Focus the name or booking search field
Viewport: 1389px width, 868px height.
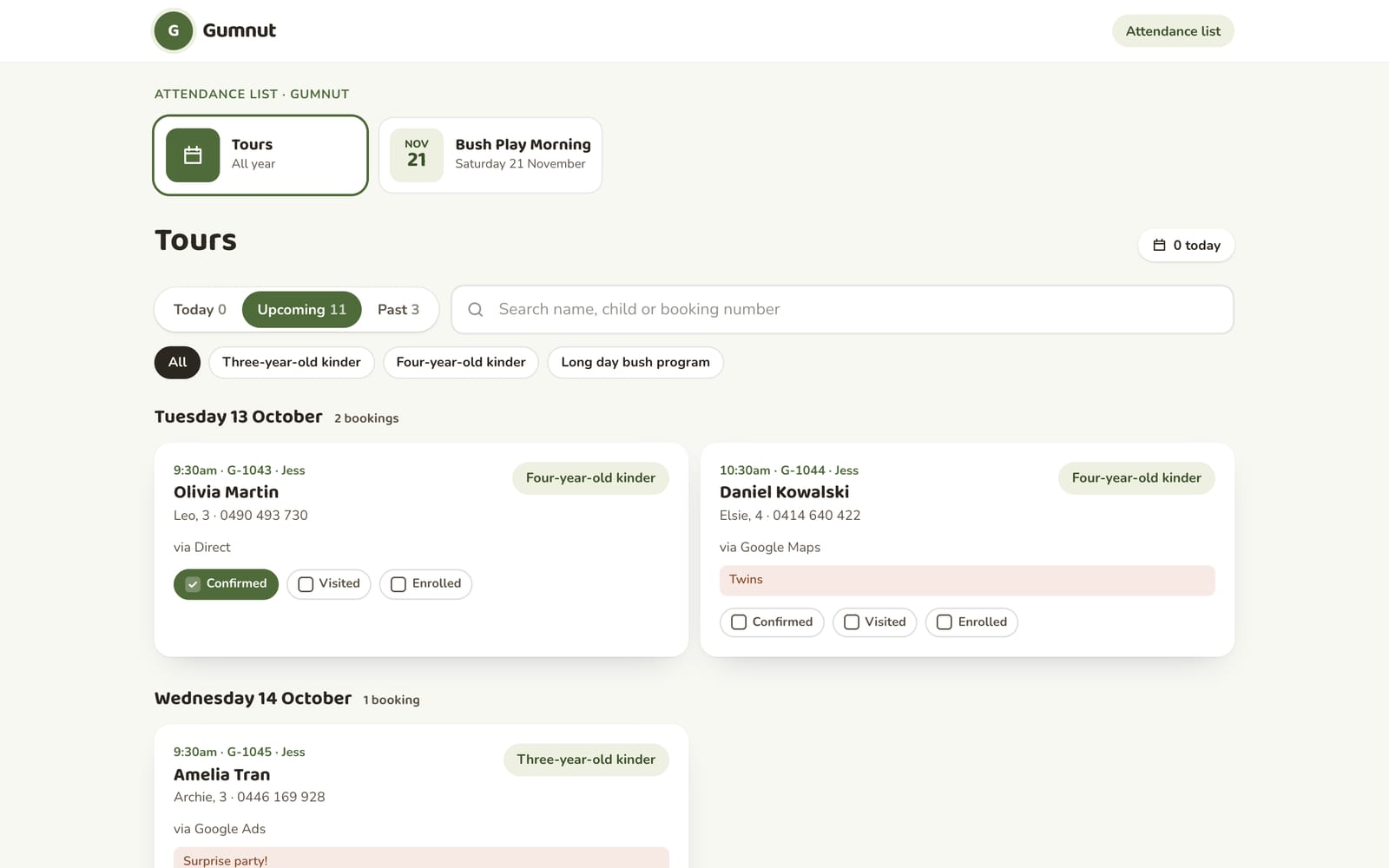(842, 310)
